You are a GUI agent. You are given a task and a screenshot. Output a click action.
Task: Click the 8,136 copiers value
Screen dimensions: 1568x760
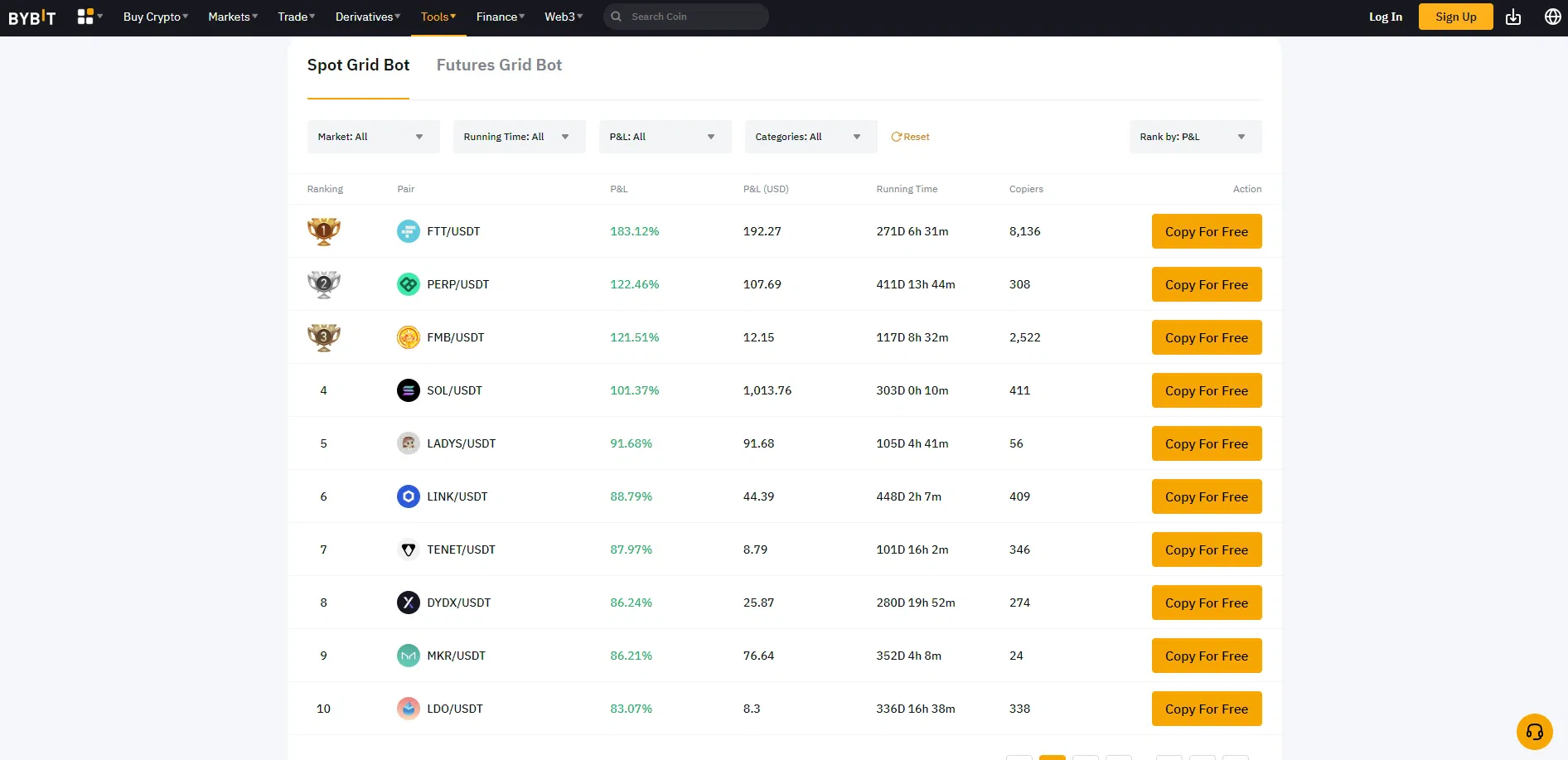coord(1025,231)
